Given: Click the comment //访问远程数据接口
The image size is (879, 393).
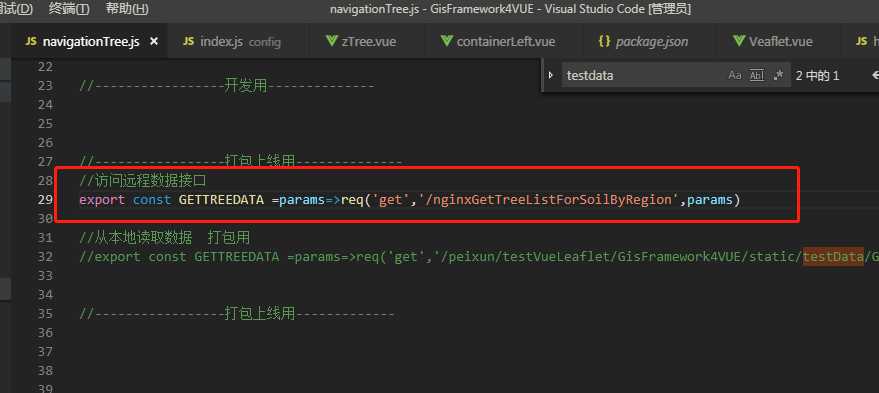Looking at the screenshot, I should tap(144, 181).
